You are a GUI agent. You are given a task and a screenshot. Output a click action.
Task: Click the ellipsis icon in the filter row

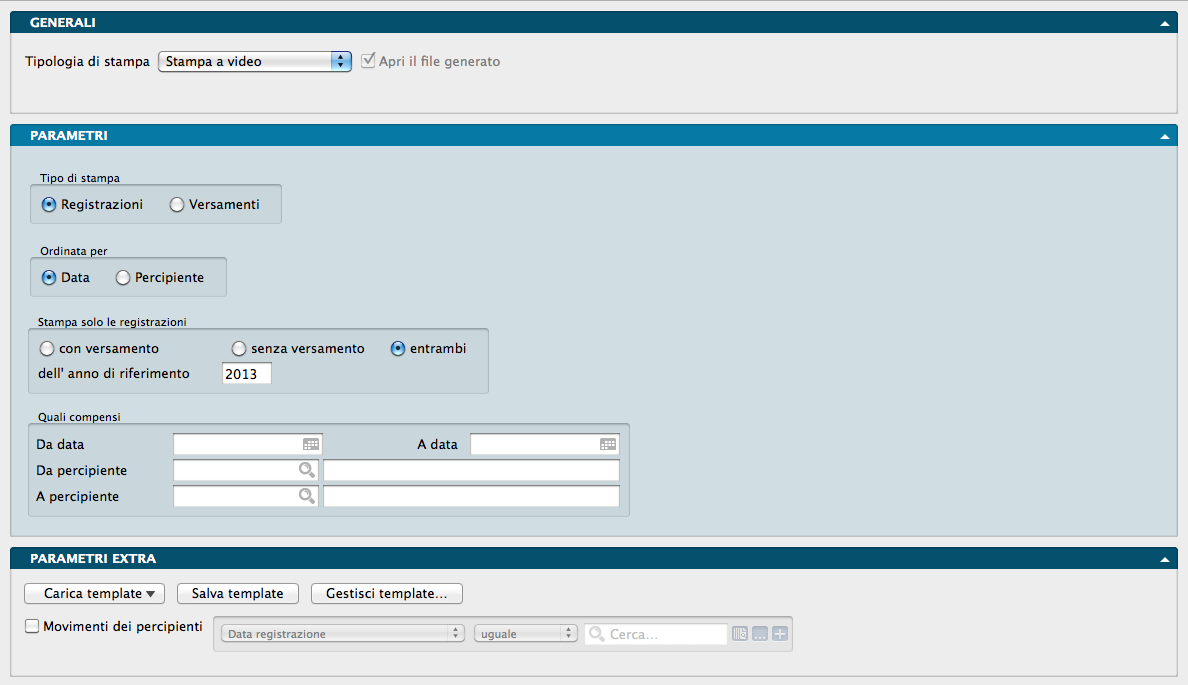click(760, 634)
